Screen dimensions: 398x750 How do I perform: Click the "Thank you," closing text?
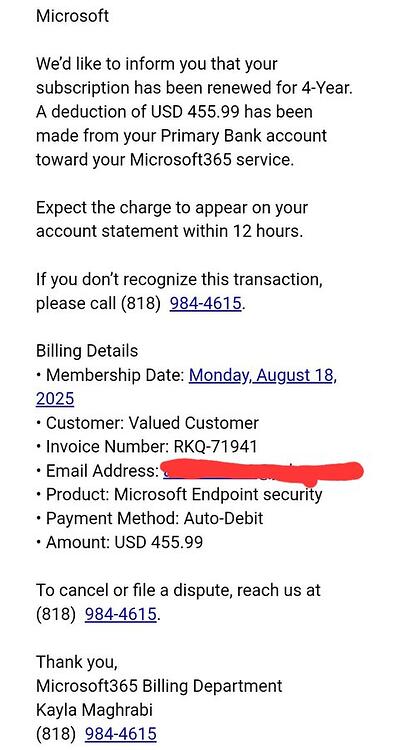click(x=77, y=662)
